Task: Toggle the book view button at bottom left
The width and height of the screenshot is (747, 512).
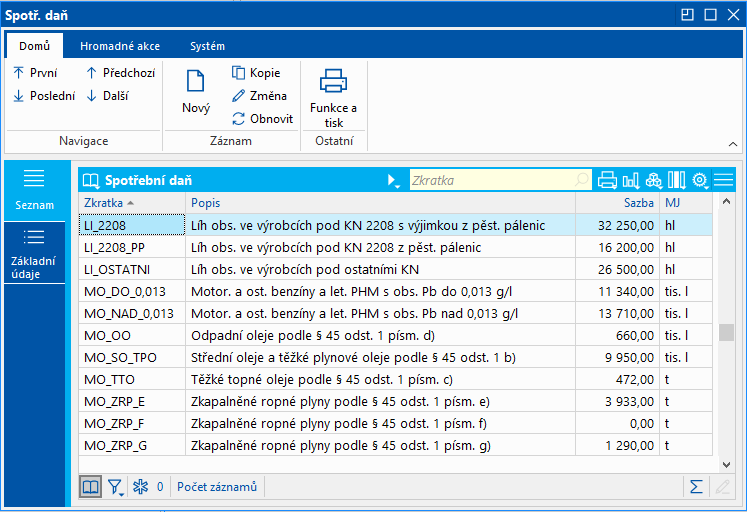Action: coord(91,487)
